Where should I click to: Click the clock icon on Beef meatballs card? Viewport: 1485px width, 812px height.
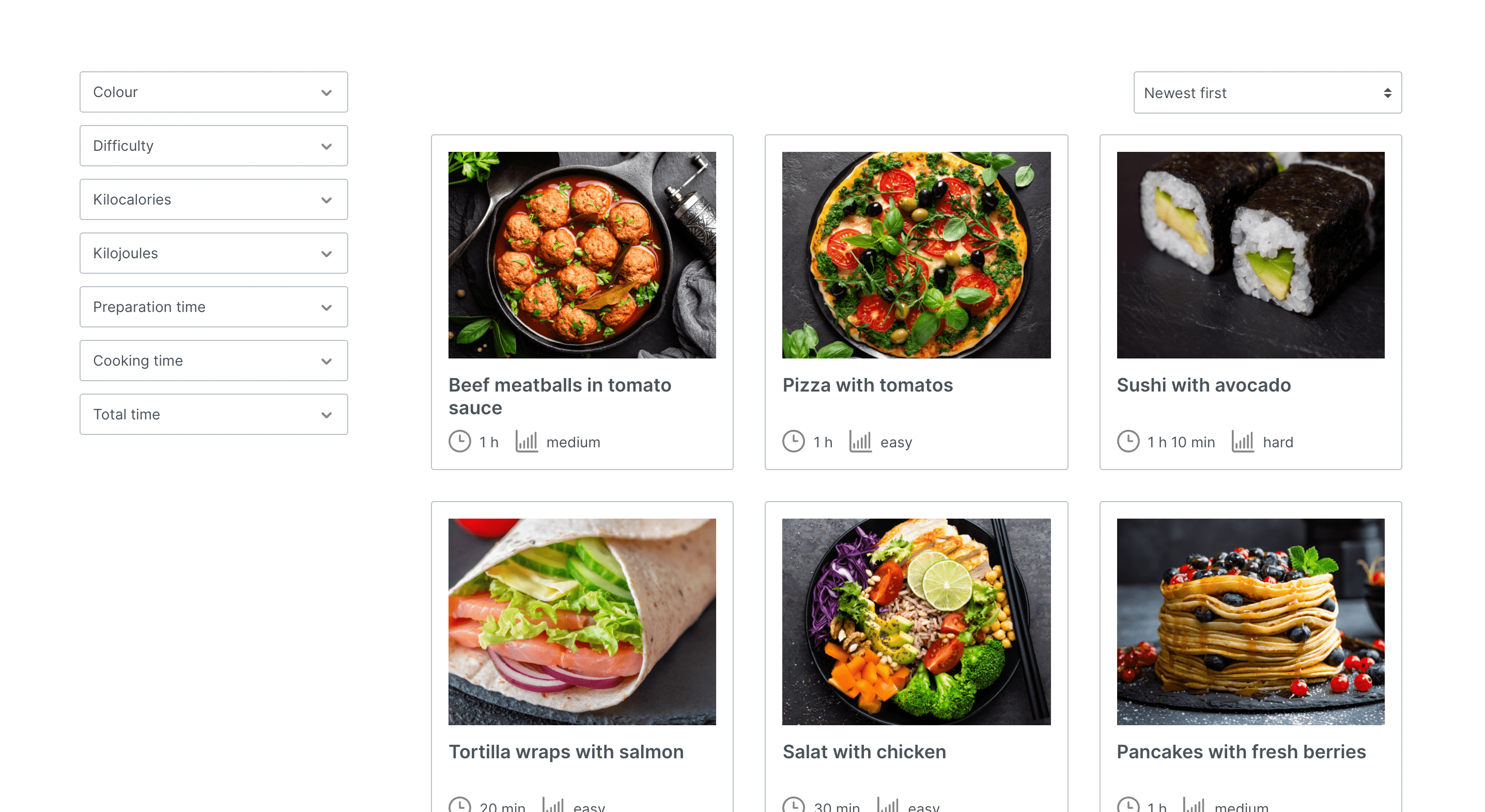pyautogui.click(x=459, y=442)
